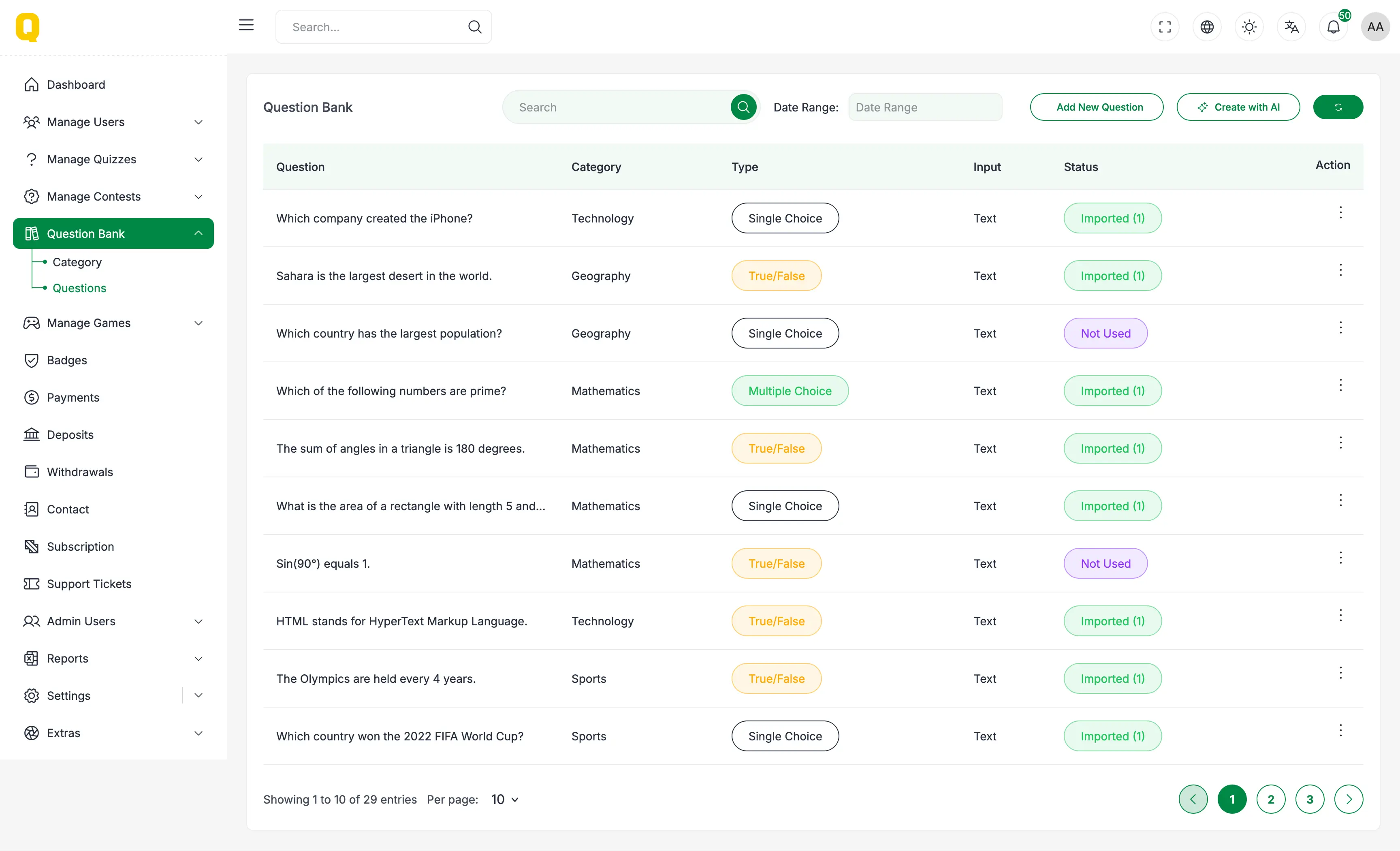The image size is (1400, 851).
Task: Open action menu for Sin(90°) question
Action: 1340,558
